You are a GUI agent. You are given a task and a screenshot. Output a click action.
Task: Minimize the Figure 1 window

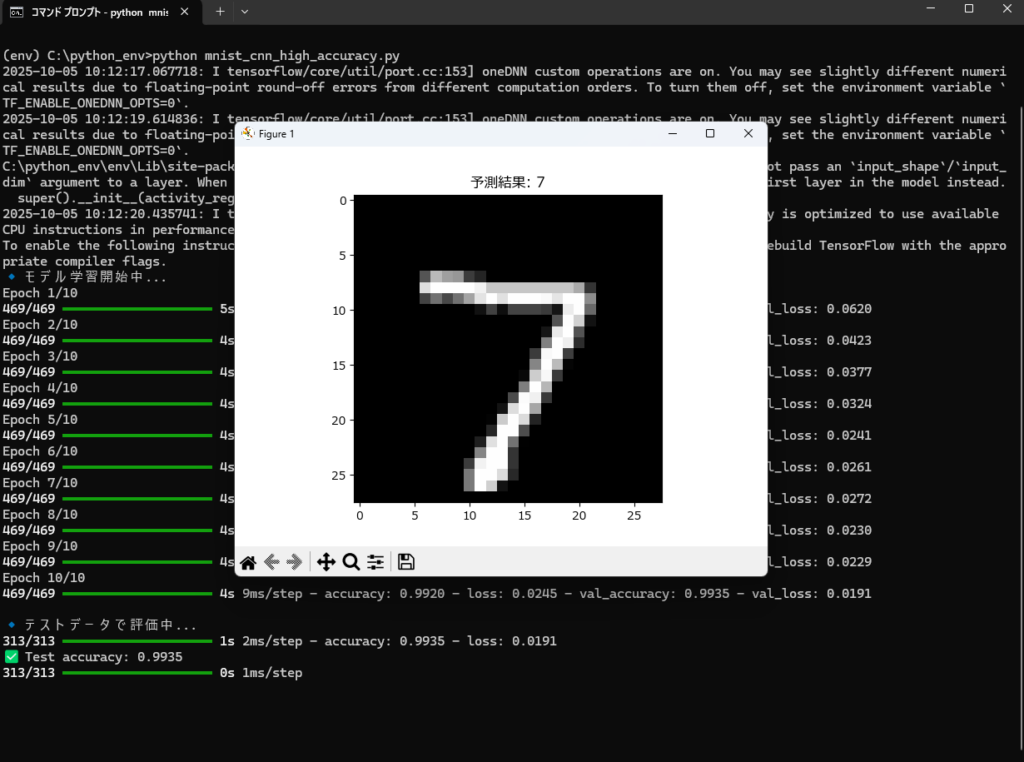672,132
